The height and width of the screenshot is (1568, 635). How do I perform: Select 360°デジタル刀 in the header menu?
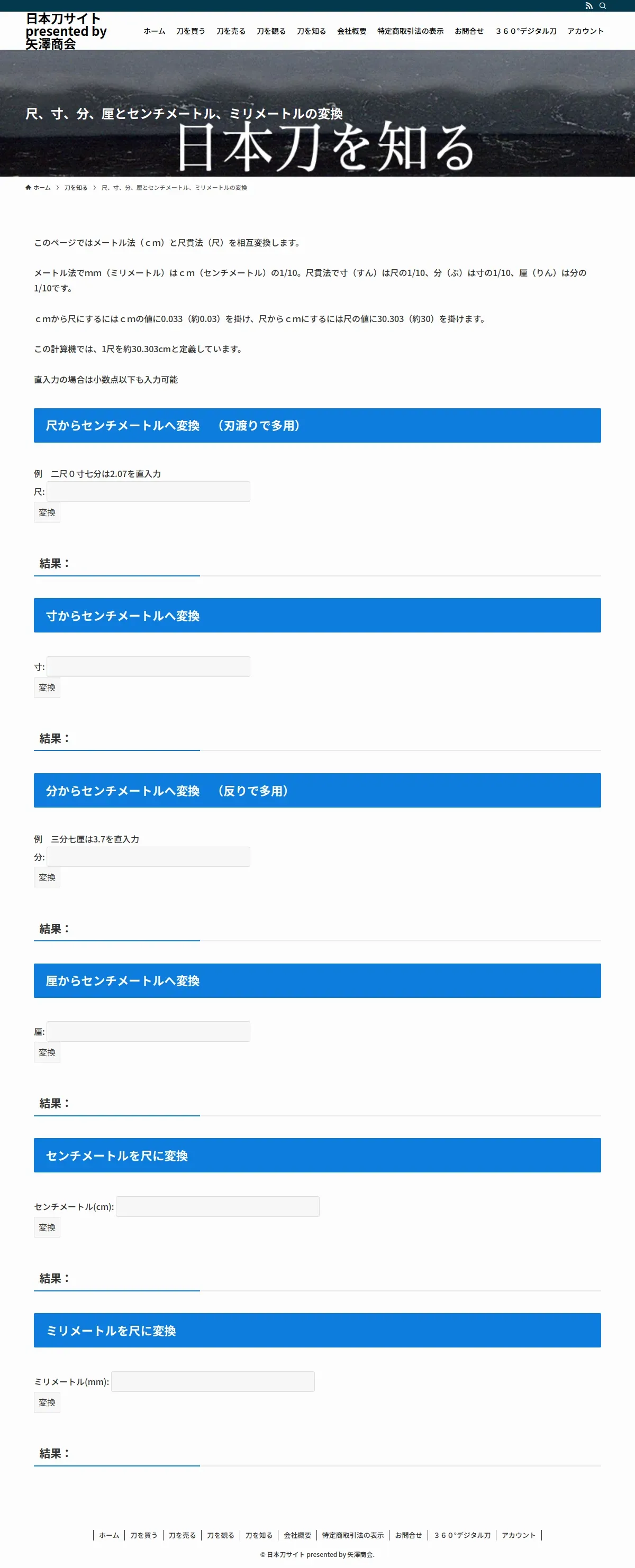[526, 31]
